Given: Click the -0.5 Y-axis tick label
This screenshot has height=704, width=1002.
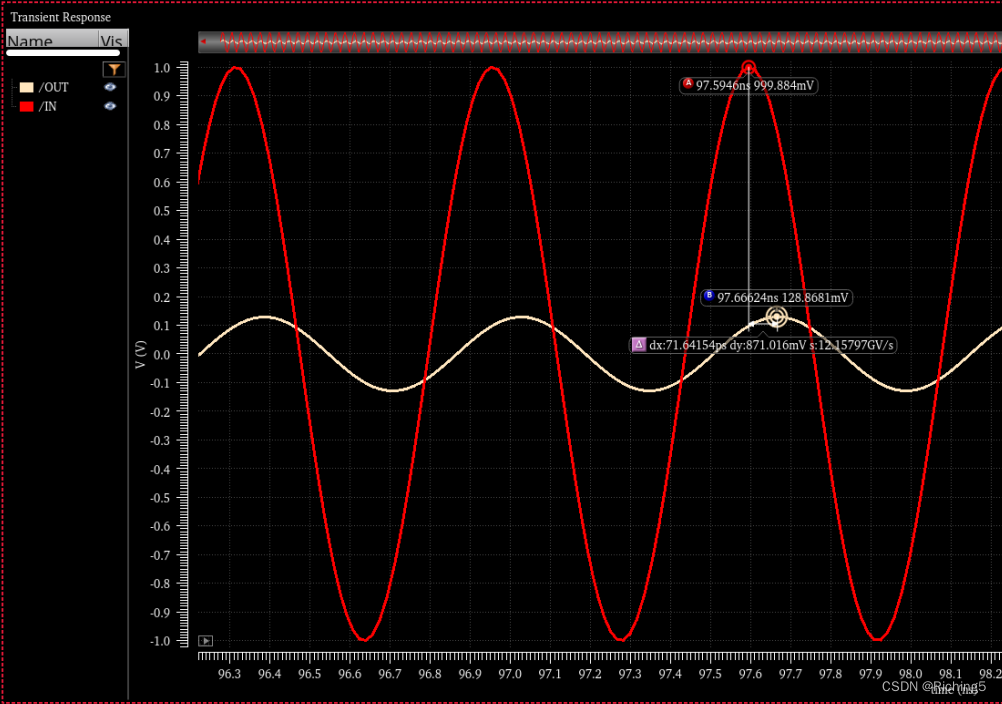Looking at the screenshot, I should pos(160,498).
